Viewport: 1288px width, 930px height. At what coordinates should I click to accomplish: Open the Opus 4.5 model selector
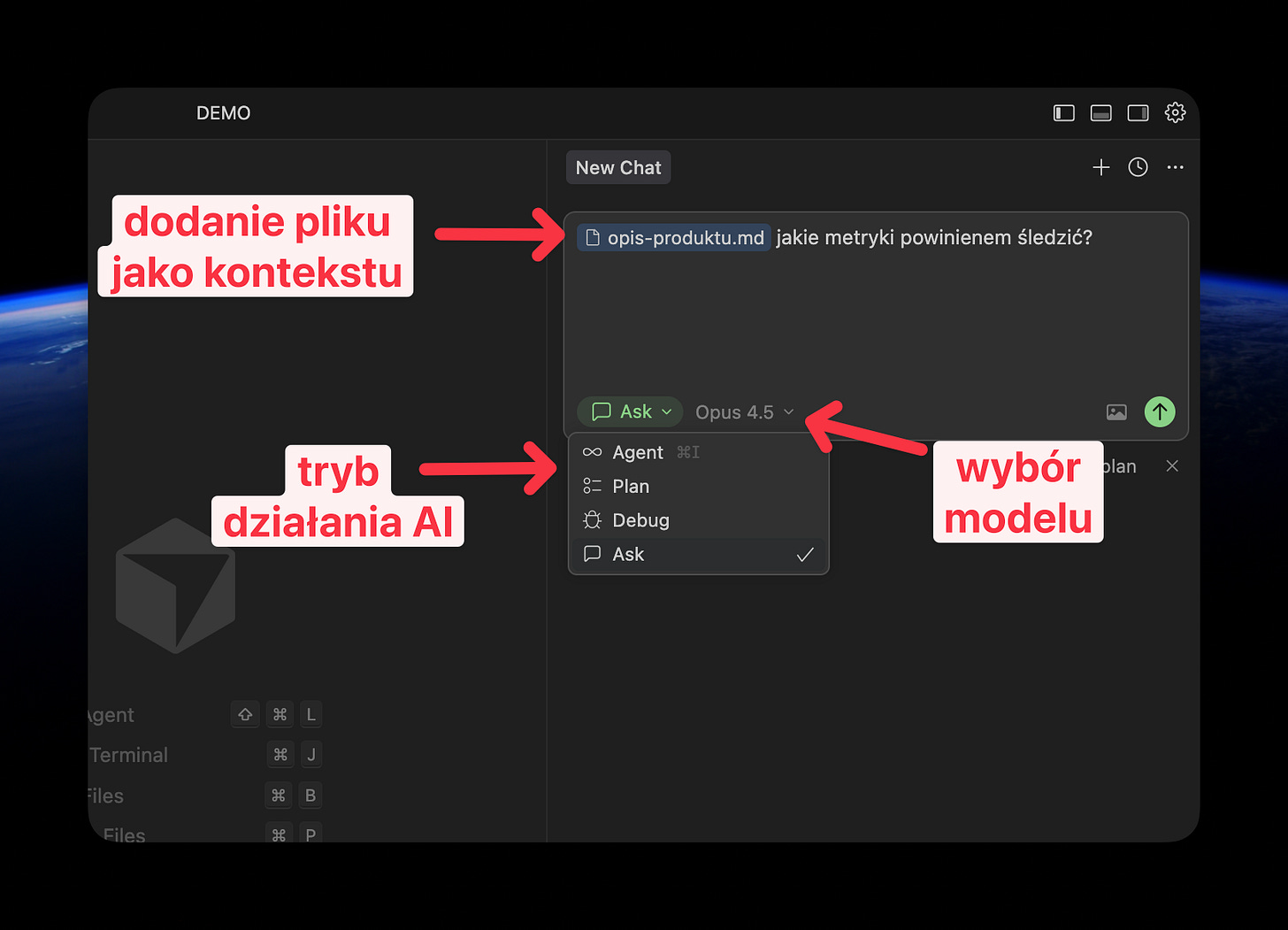(745, 412)
